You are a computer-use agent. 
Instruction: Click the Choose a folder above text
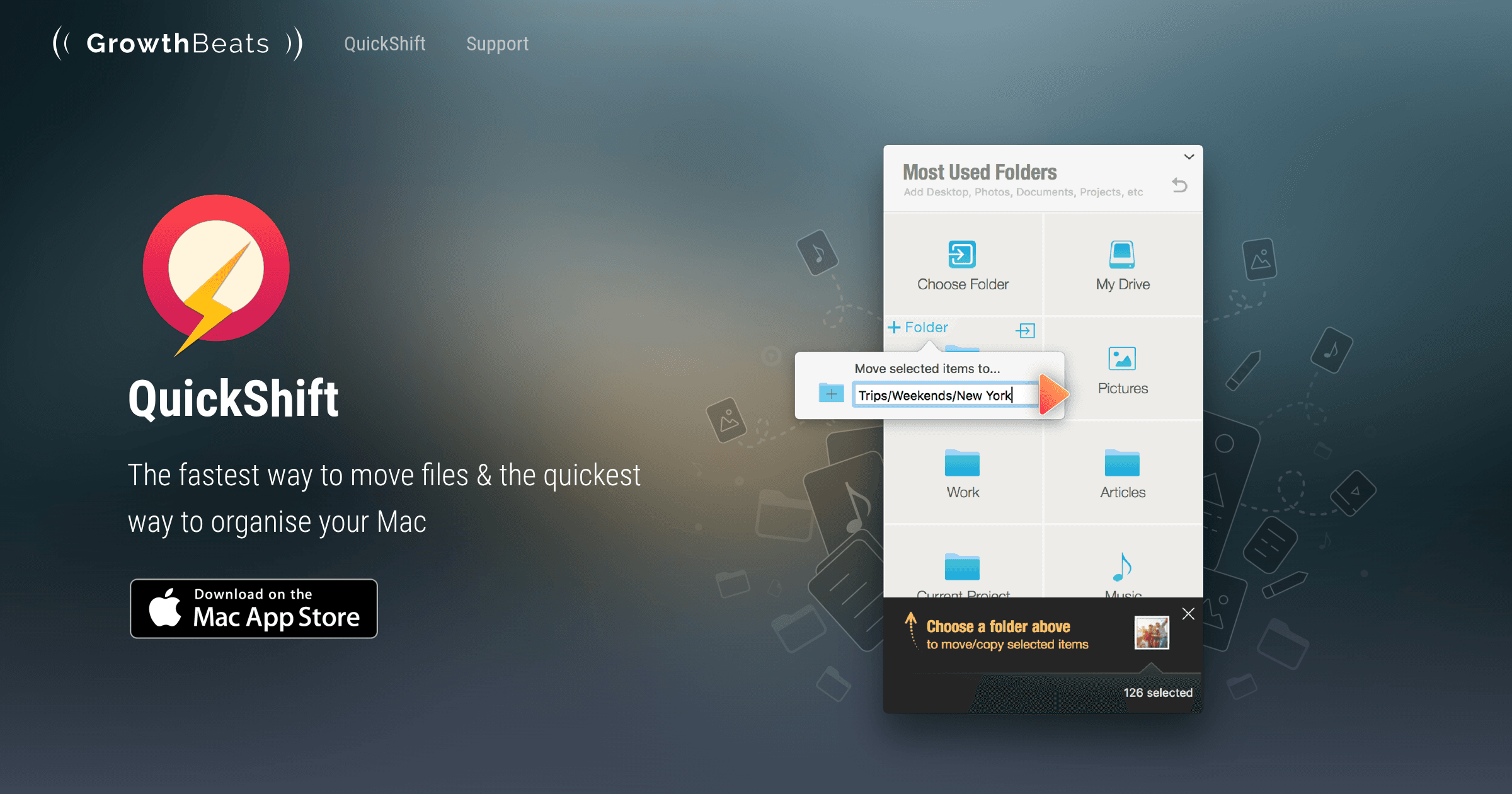tap(998, 626)
